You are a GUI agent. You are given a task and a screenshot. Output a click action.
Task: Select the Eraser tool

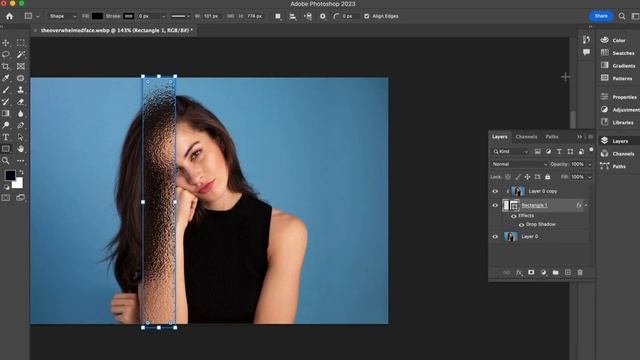(x=21, y=102)
